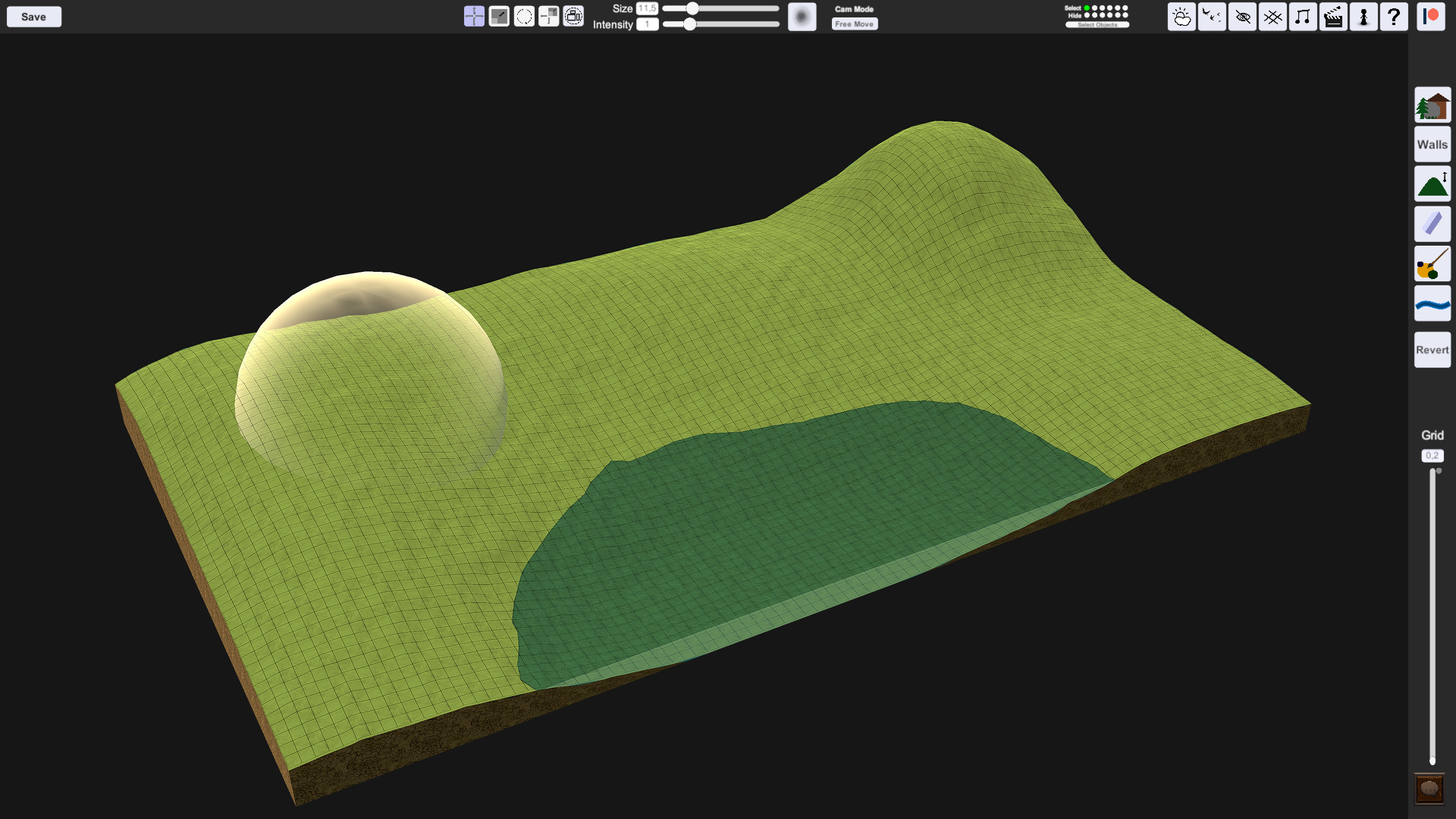Viewport: 1456px width, 819px height.
Task: Open ambient sounds panel with birds icon
Action: [x=1212, y=17]
